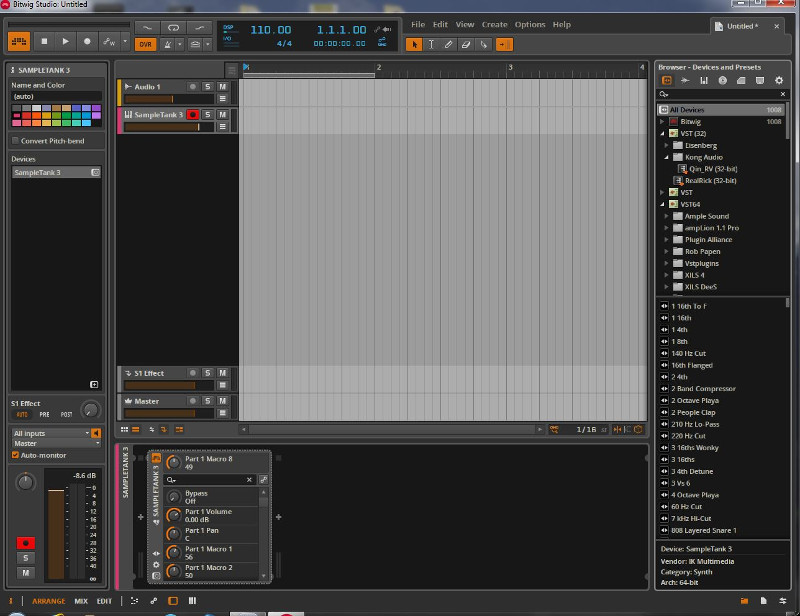
Task: Click the Part 1 Volume knob
Action: (174, 515)
